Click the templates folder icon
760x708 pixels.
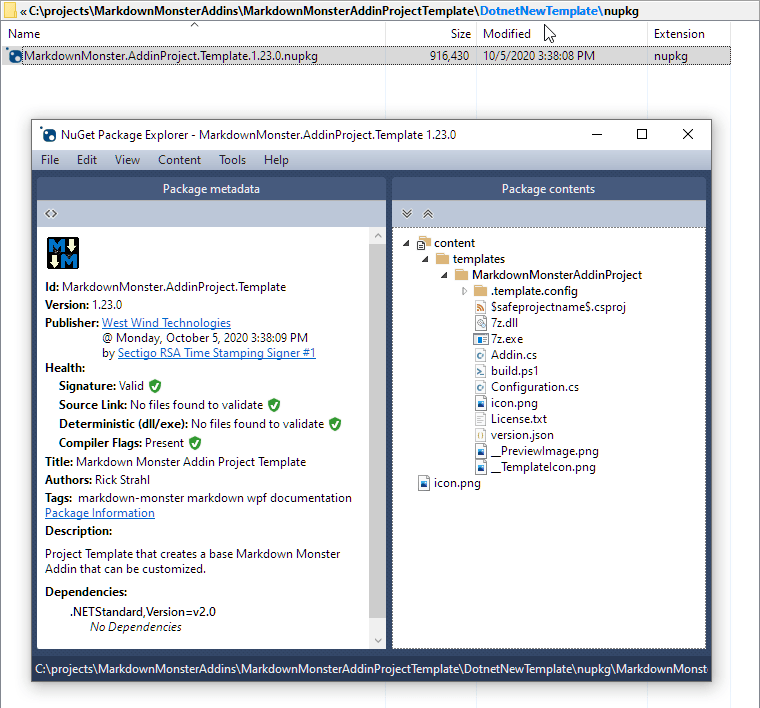click(442, 259)
